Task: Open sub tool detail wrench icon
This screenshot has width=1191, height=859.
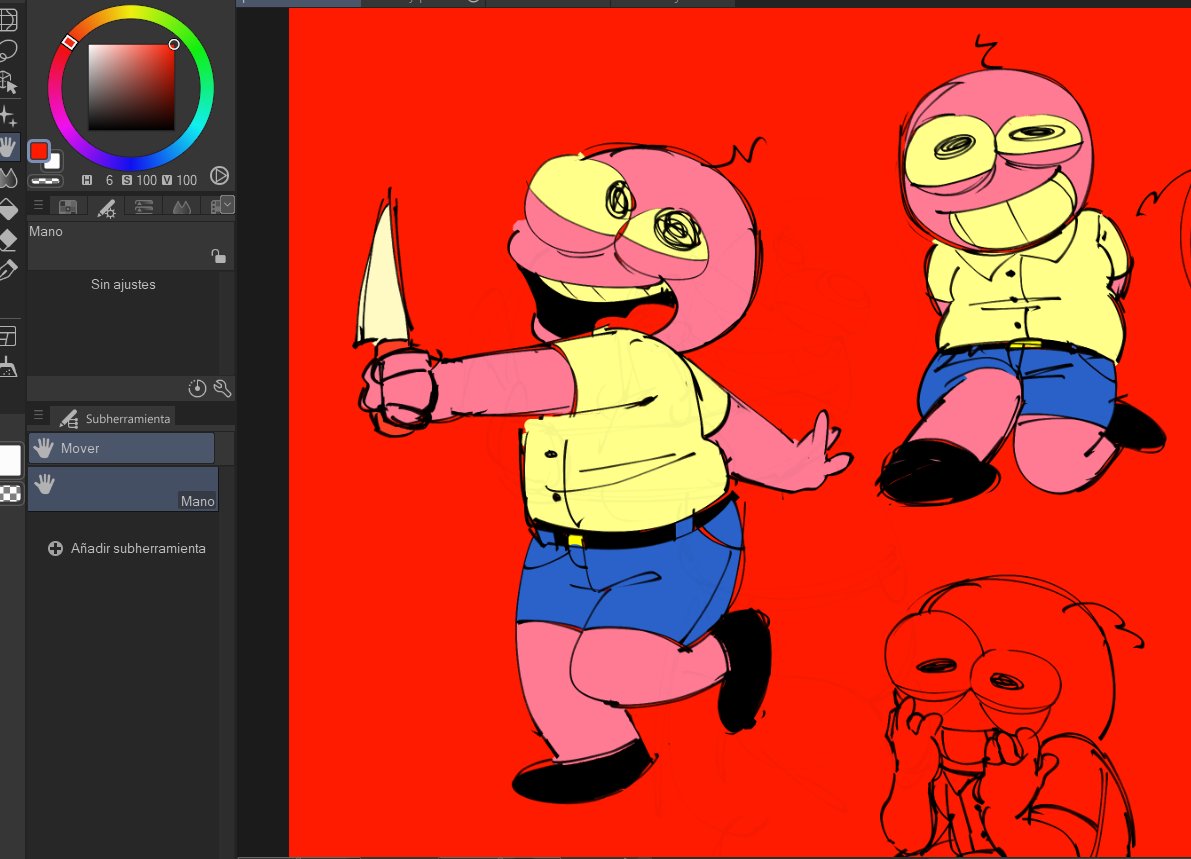Action: [x=223, y=389]
